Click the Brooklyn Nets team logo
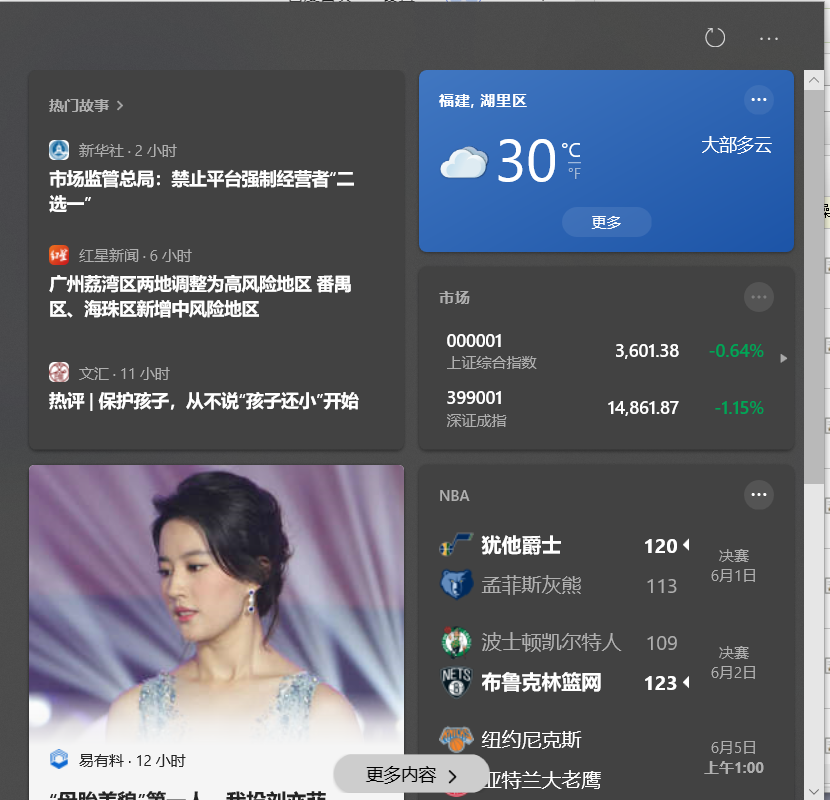 coord(455,681)
